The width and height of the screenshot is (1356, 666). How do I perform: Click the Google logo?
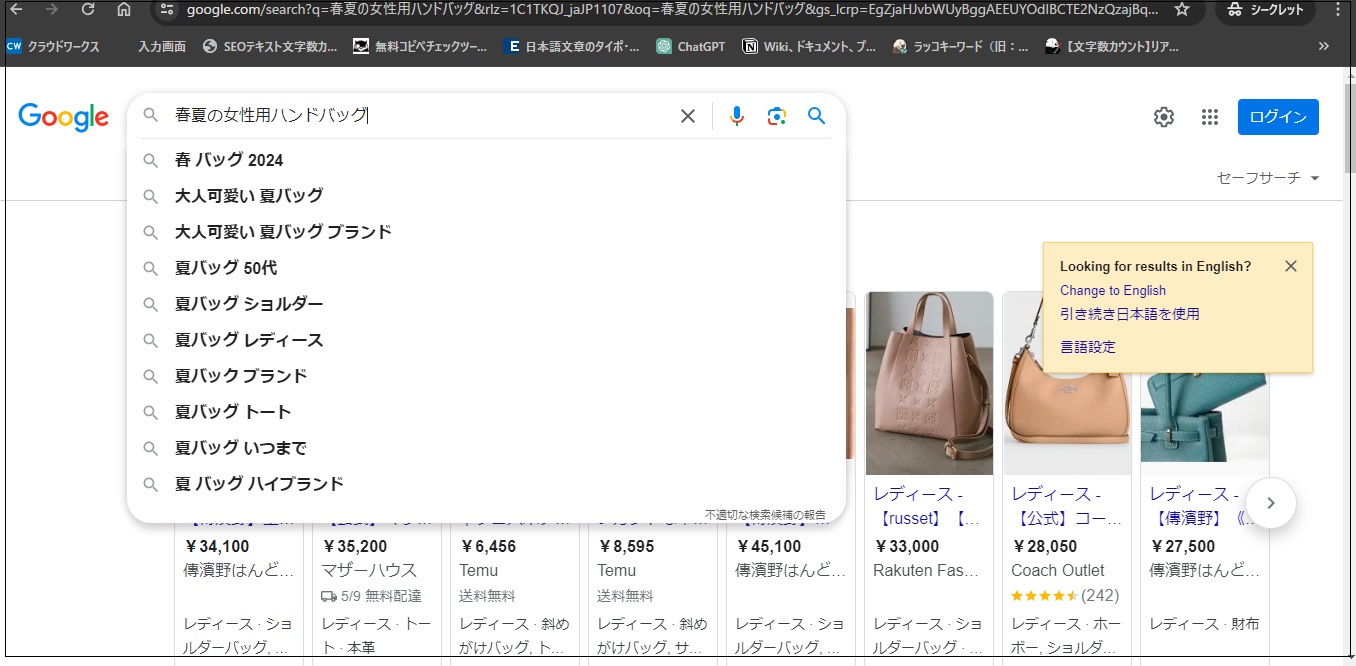(x=63, y=118)
